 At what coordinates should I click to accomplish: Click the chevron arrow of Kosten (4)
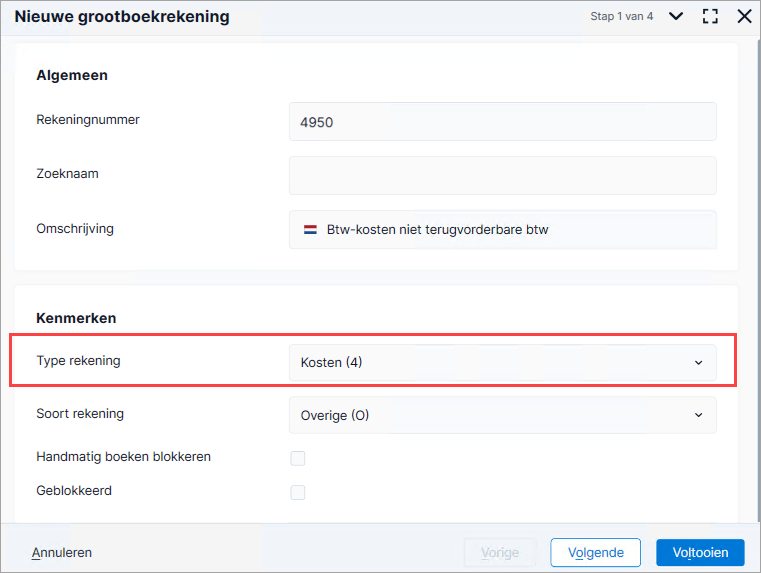pos(698,363)
